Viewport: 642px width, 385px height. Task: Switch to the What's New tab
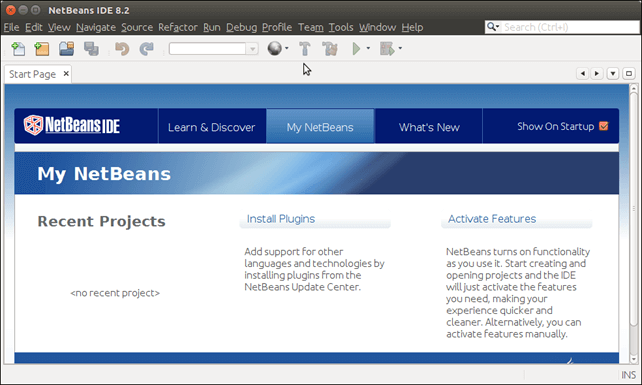point(429,127)
